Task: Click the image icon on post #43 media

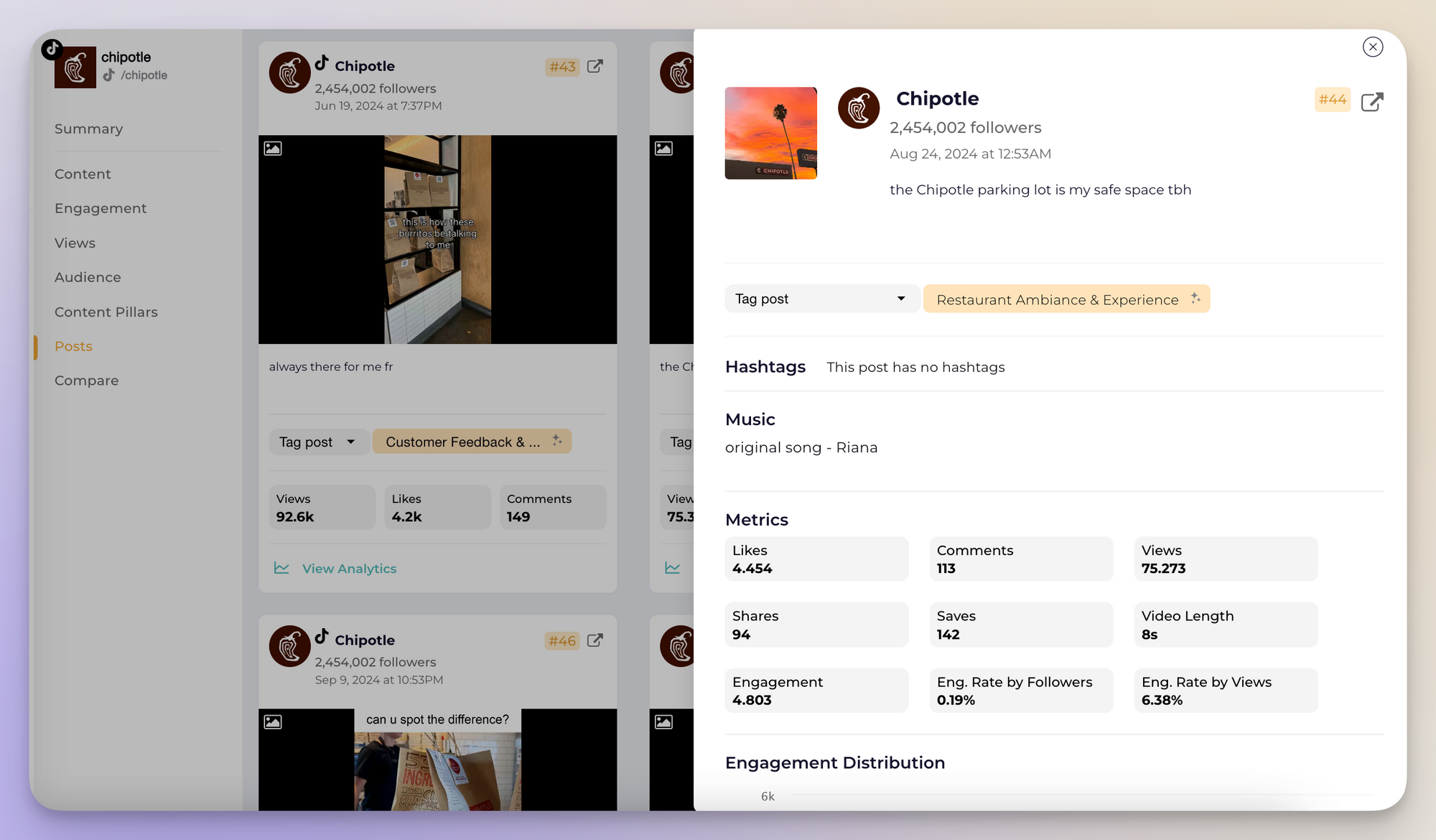Action: click(273, 148)
